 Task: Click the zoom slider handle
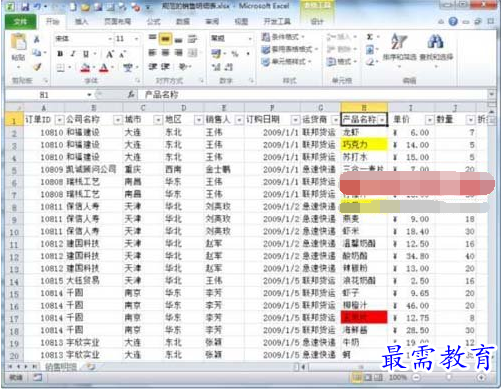coord(449,377)
